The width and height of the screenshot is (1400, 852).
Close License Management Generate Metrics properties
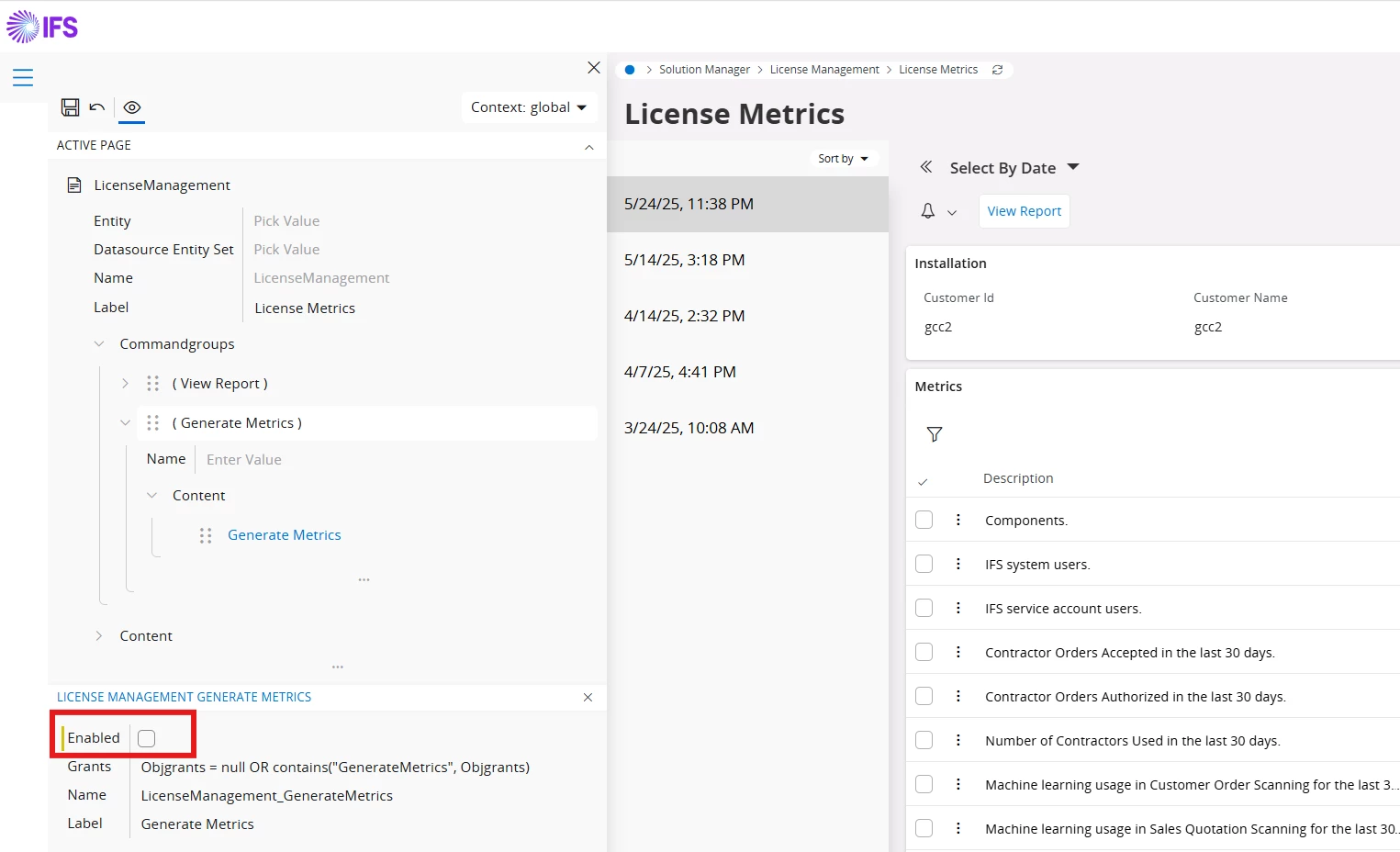pos(588,698)
